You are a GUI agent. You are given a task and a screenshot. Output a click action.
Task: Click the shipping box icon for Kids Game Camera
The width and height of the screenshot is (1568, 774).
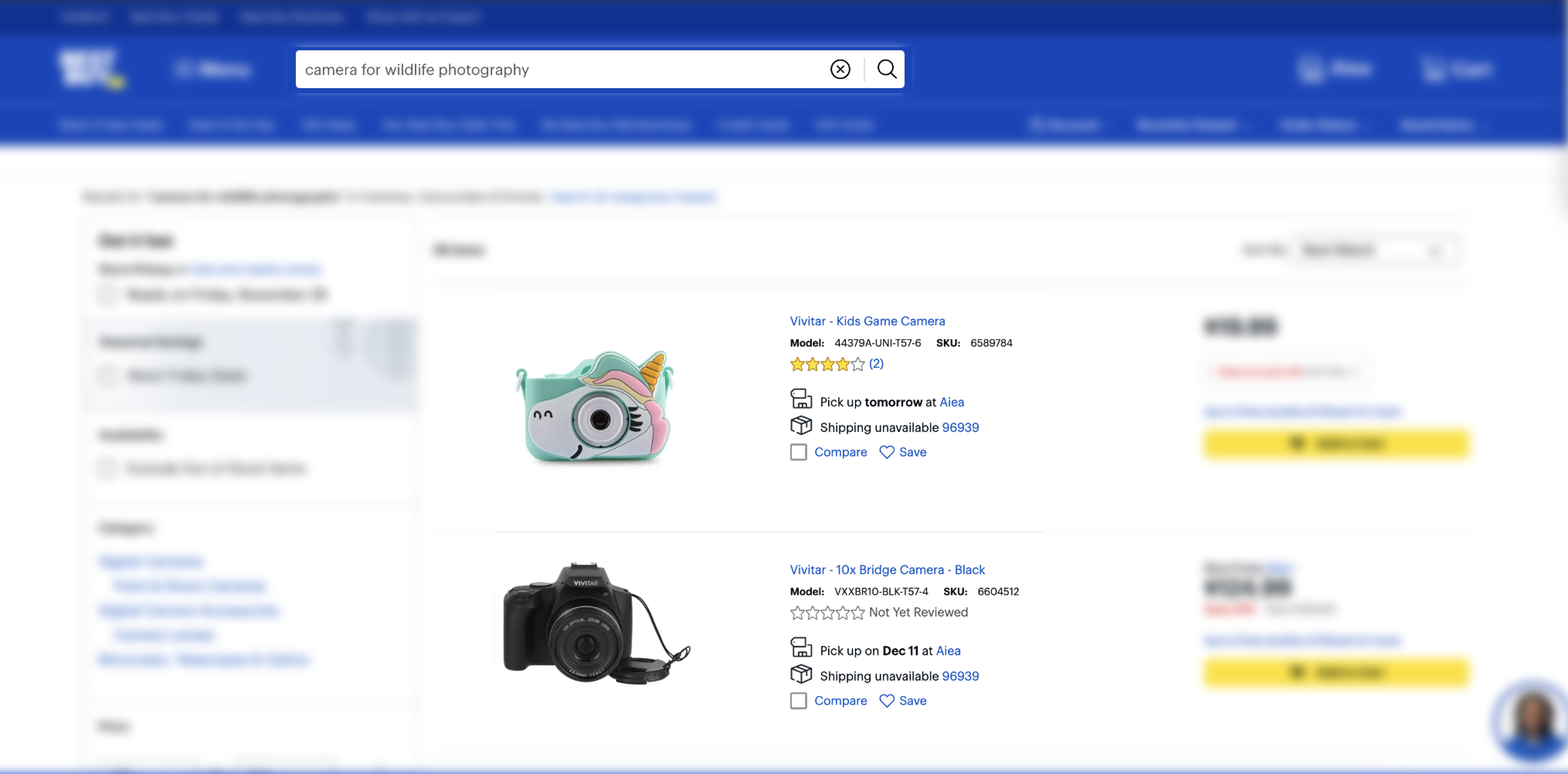pos(801,425)
